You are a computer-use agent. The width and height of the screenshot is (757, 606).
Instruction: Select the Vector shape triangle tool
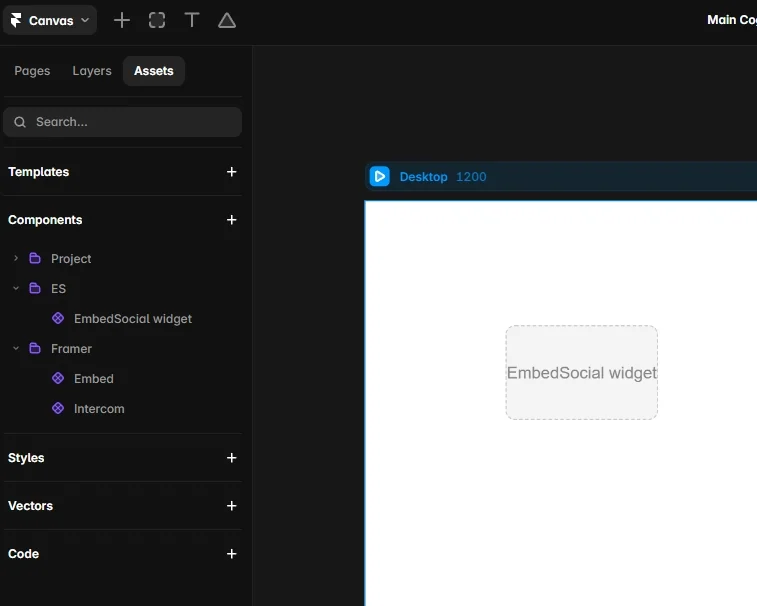227,20
